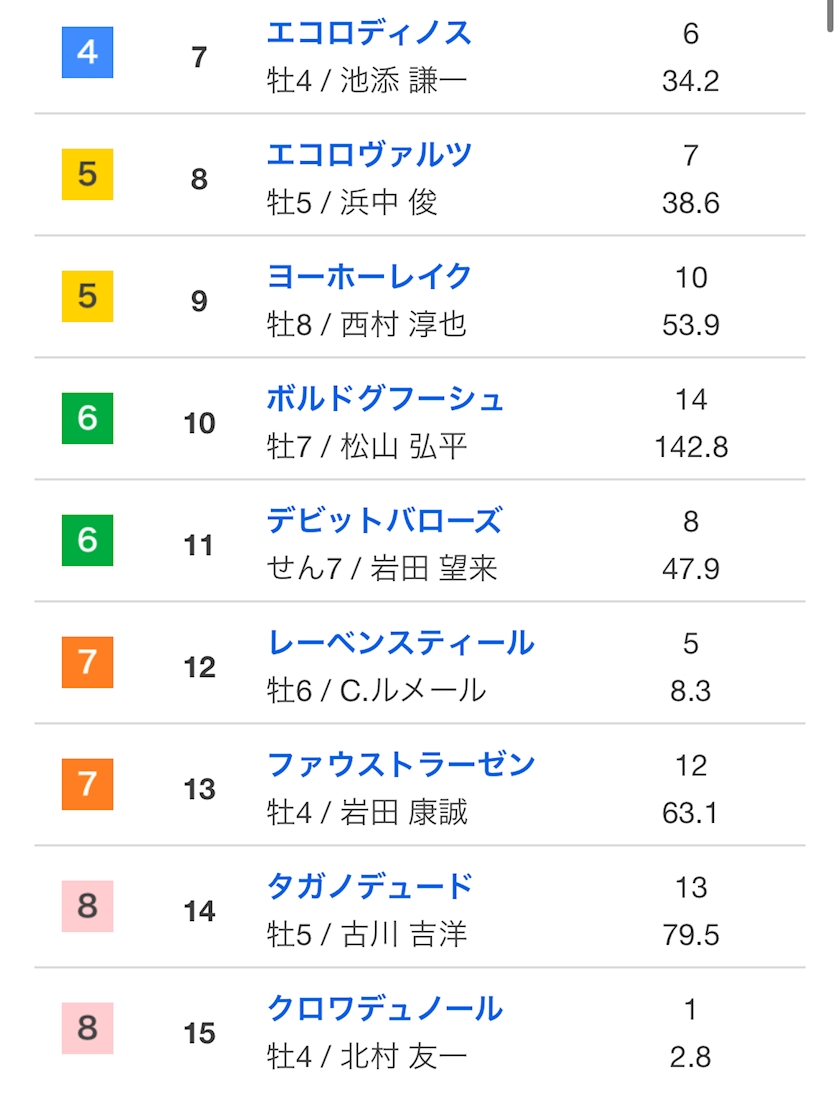Click yellow frame 5 badge beside エコロヴァルツ
This screenshot has height=1103, width=840.
click(88, 175)
